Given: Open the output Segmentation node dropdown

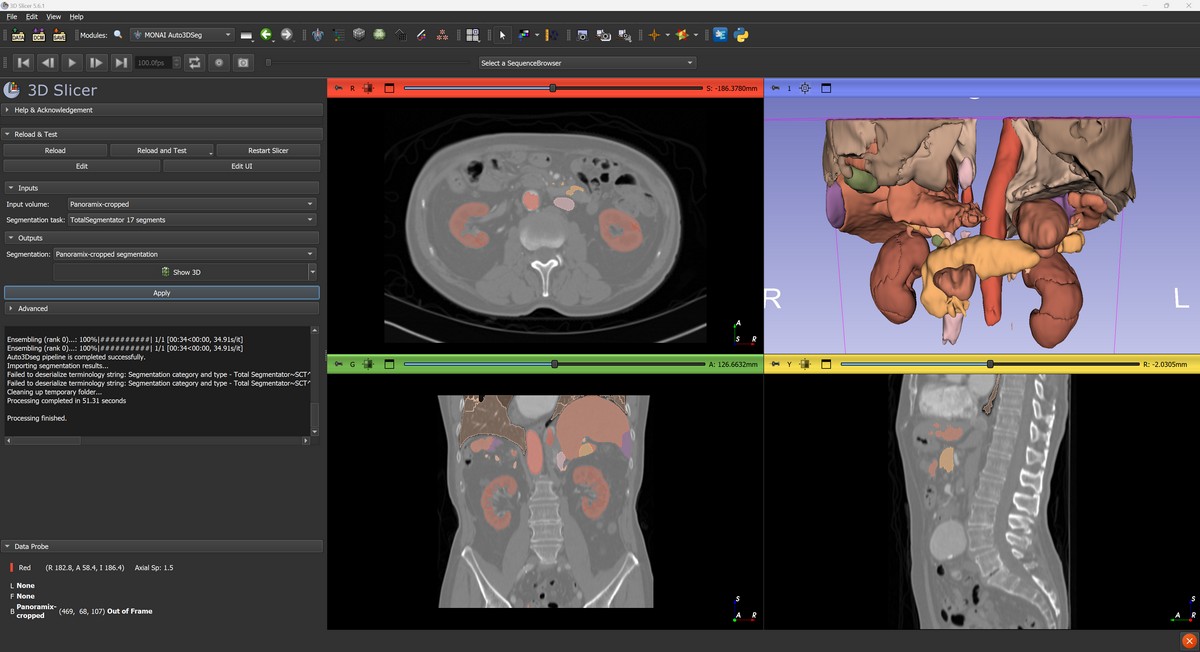Looking at the screenshot, I should 184,254.
